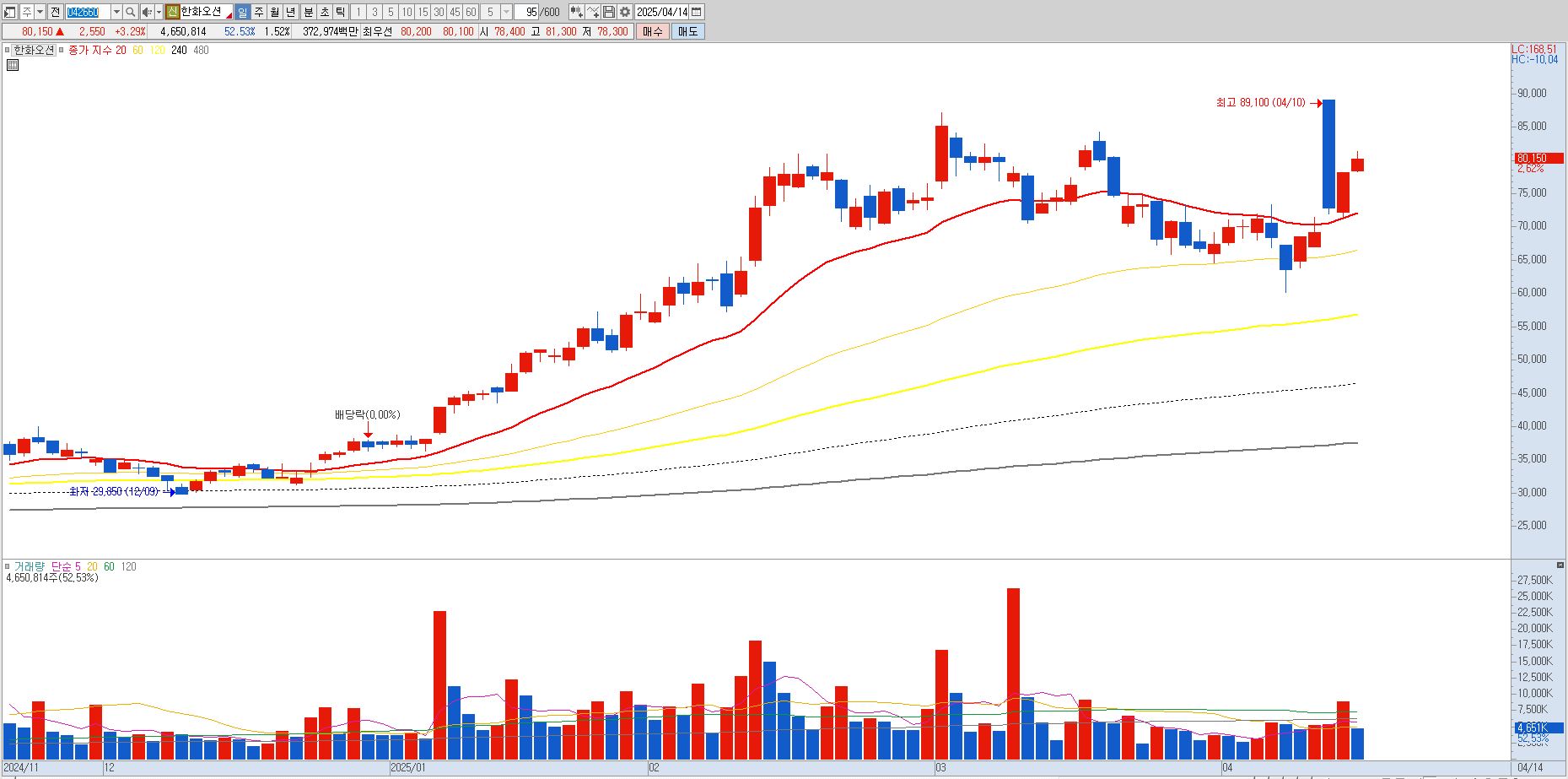
Task: Open the calendar date picker icon
Action: 697,12
